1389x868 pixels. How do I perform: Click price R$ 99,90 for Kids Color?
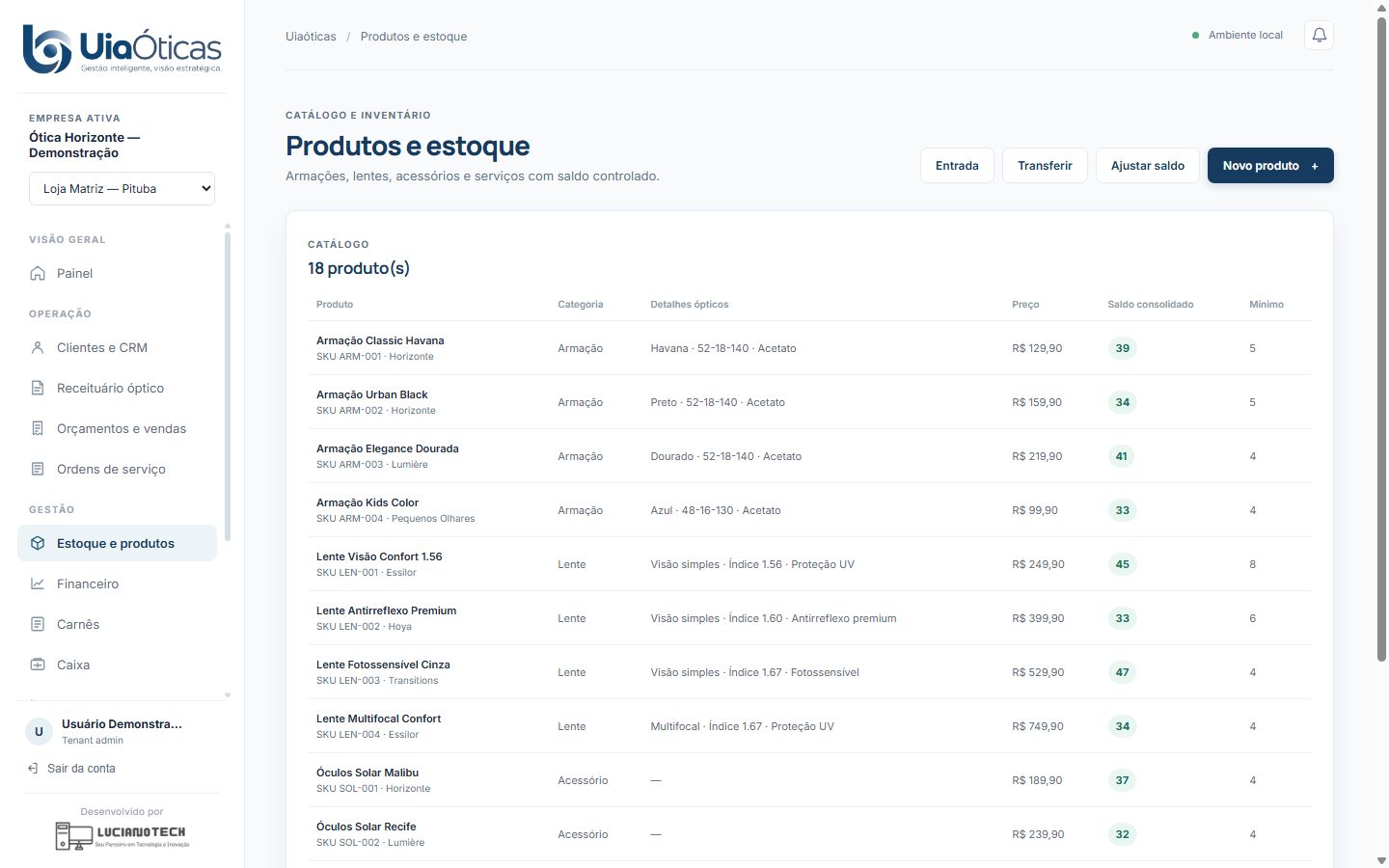[1035, 510]
